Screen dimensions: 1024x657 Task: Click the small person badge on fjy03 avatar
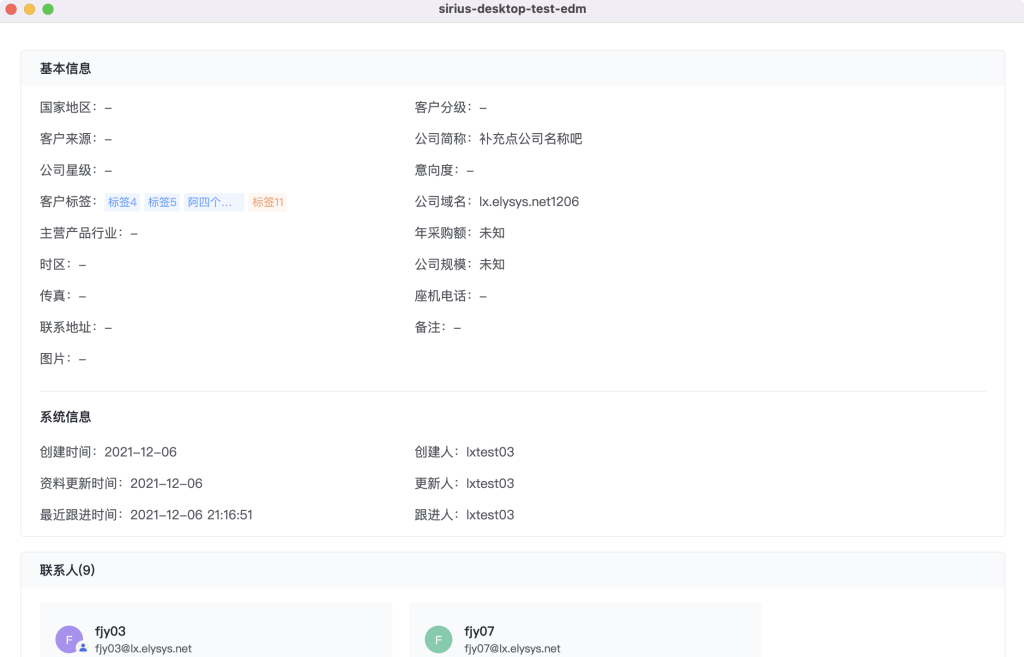[82, 648]
